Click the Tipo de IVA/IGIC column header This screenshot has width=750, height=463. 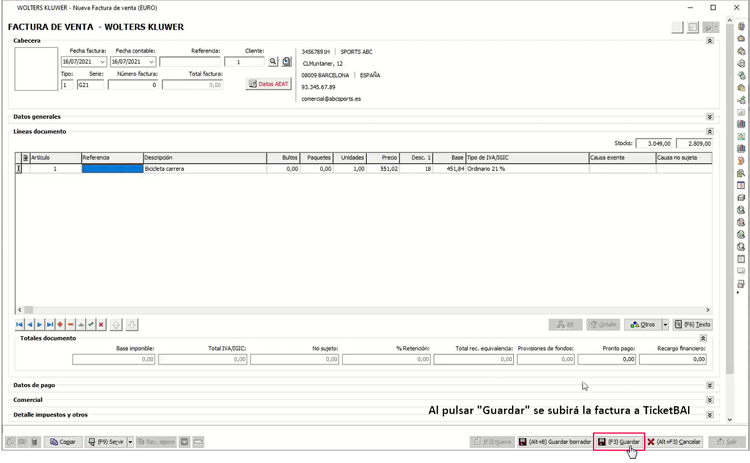tap(528, 157)
